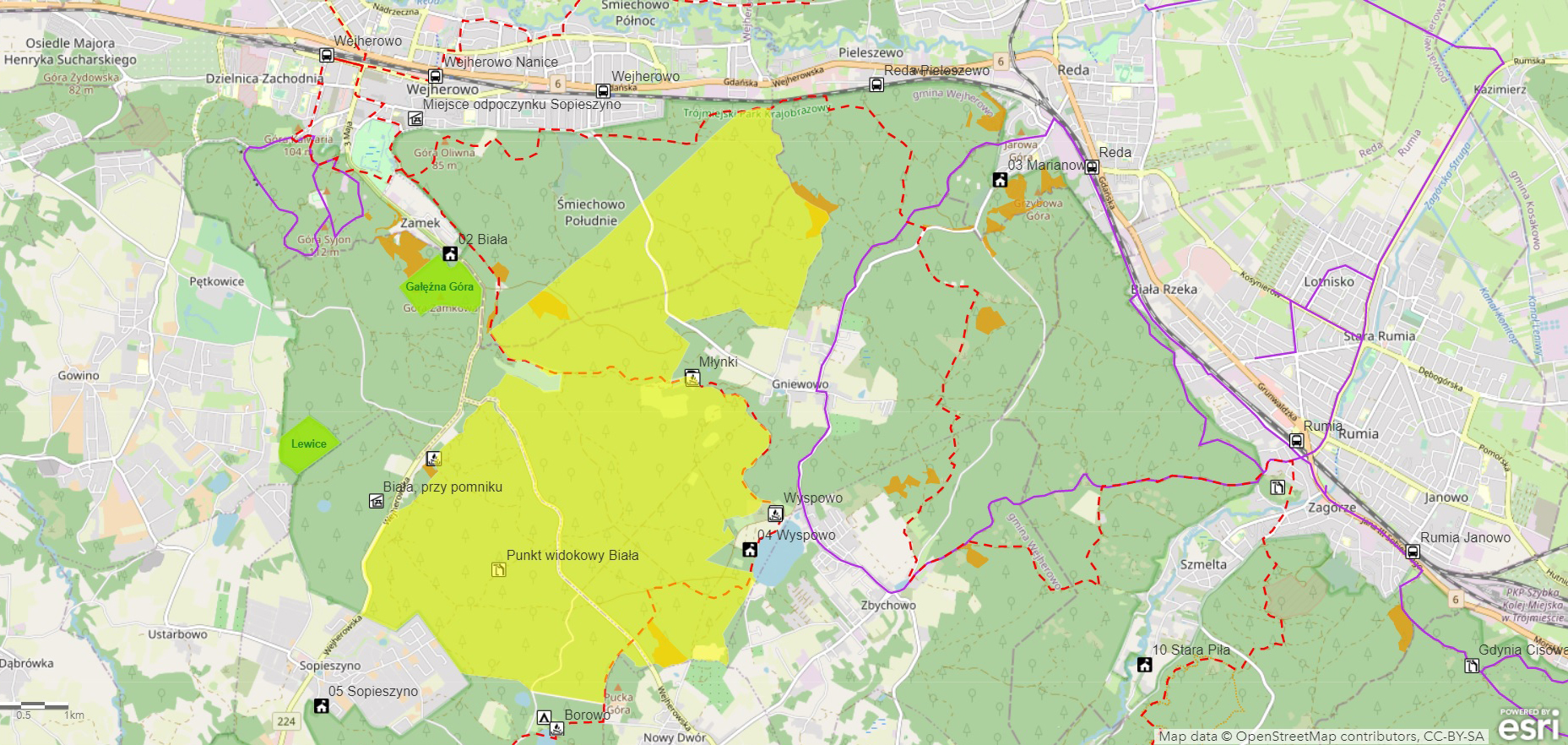Select the Reda Pieleszewo station icon
This screenshot has width=1568, height=745.
pyautogui.click(x=876, y=84)
